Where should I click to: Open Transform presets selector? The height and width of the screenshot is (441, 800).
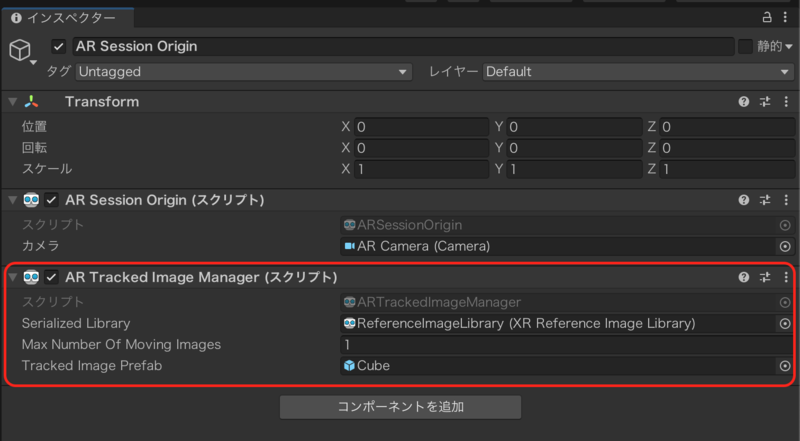pyautogui.click(x=765, y=102)
